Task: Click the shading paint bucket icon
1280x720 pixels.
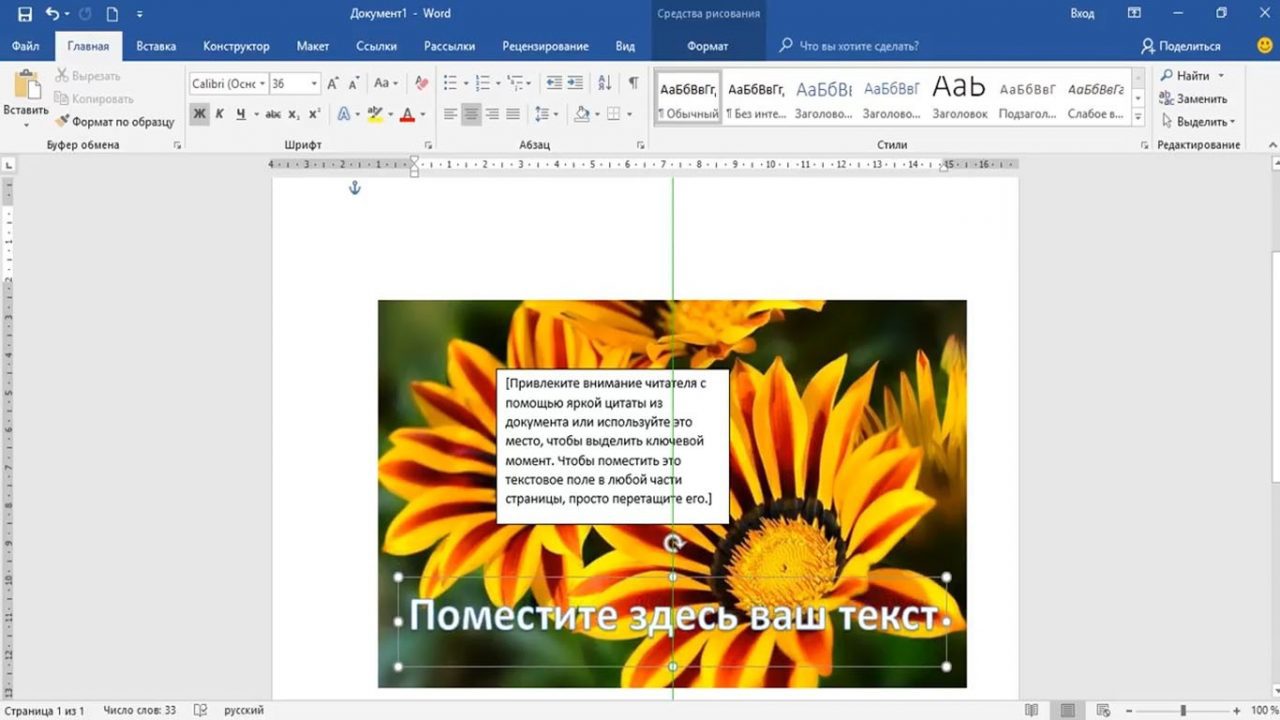Action: 581,114
